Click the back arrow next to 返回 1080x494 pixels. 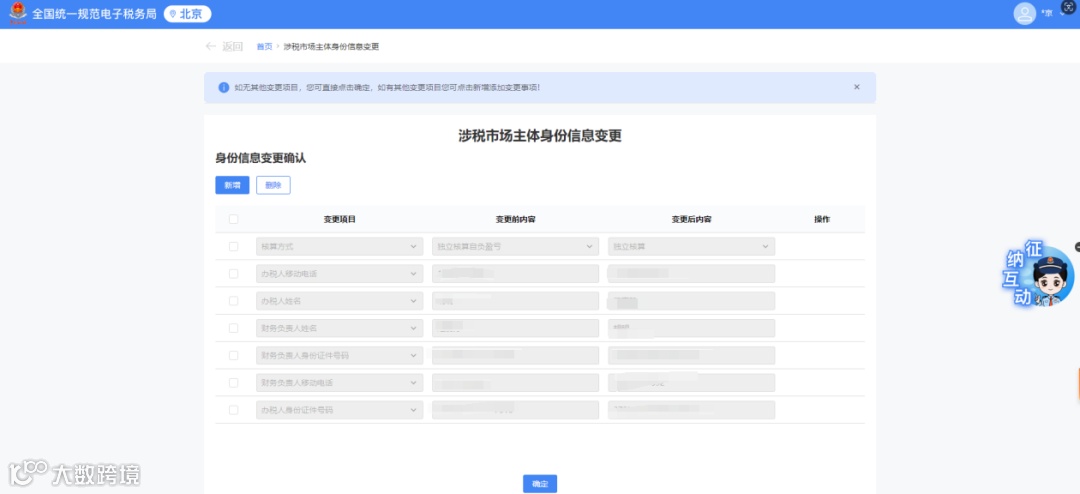(211, 47)
